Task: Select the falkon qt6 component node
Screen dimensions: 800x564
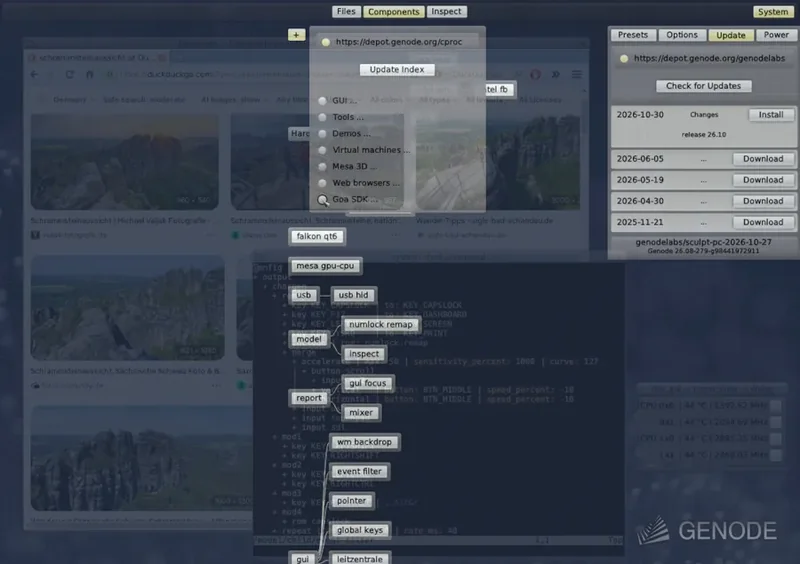Action: point(317,236)
